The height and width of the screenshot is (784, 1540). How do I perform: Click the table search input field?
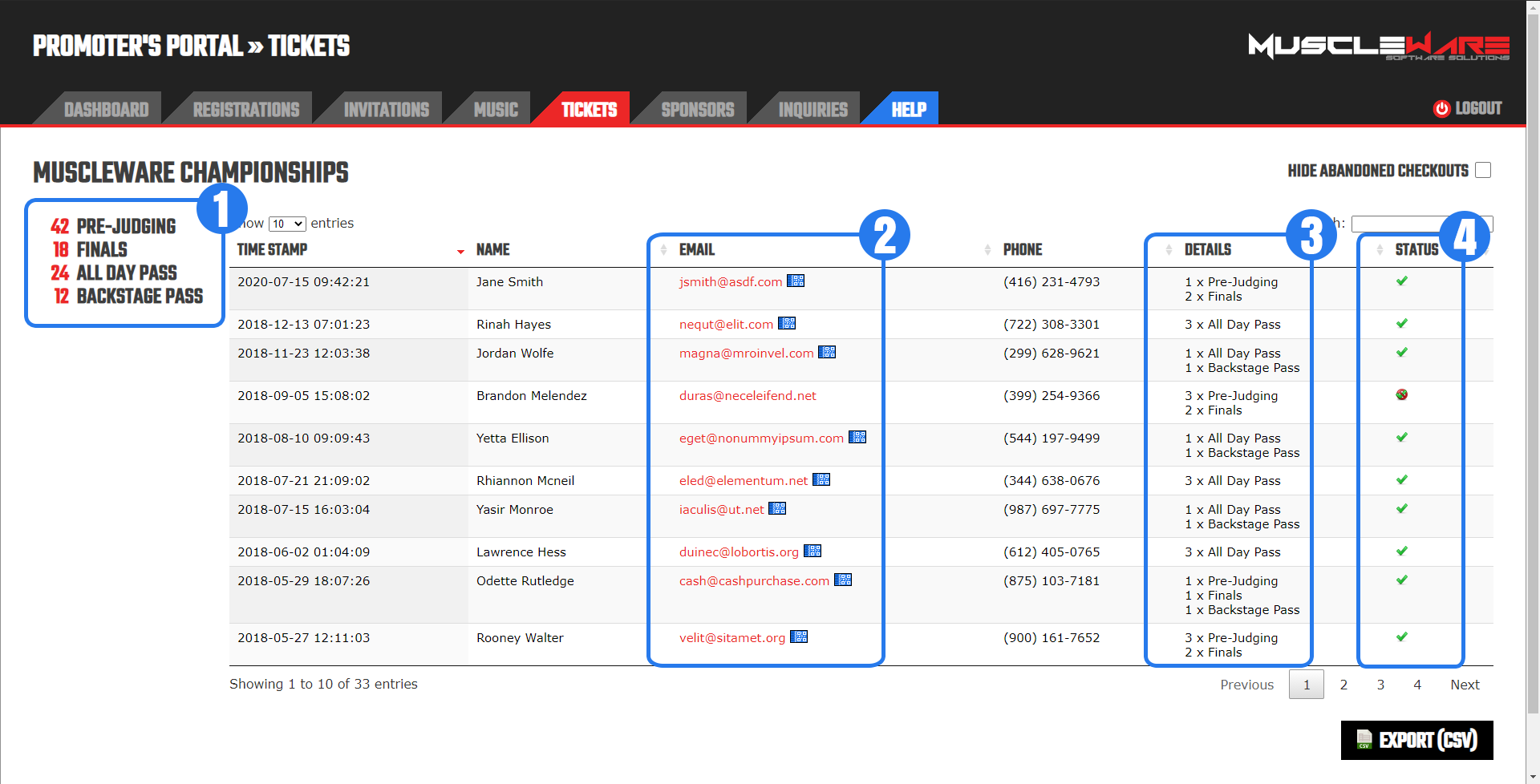pos(1396,224)
